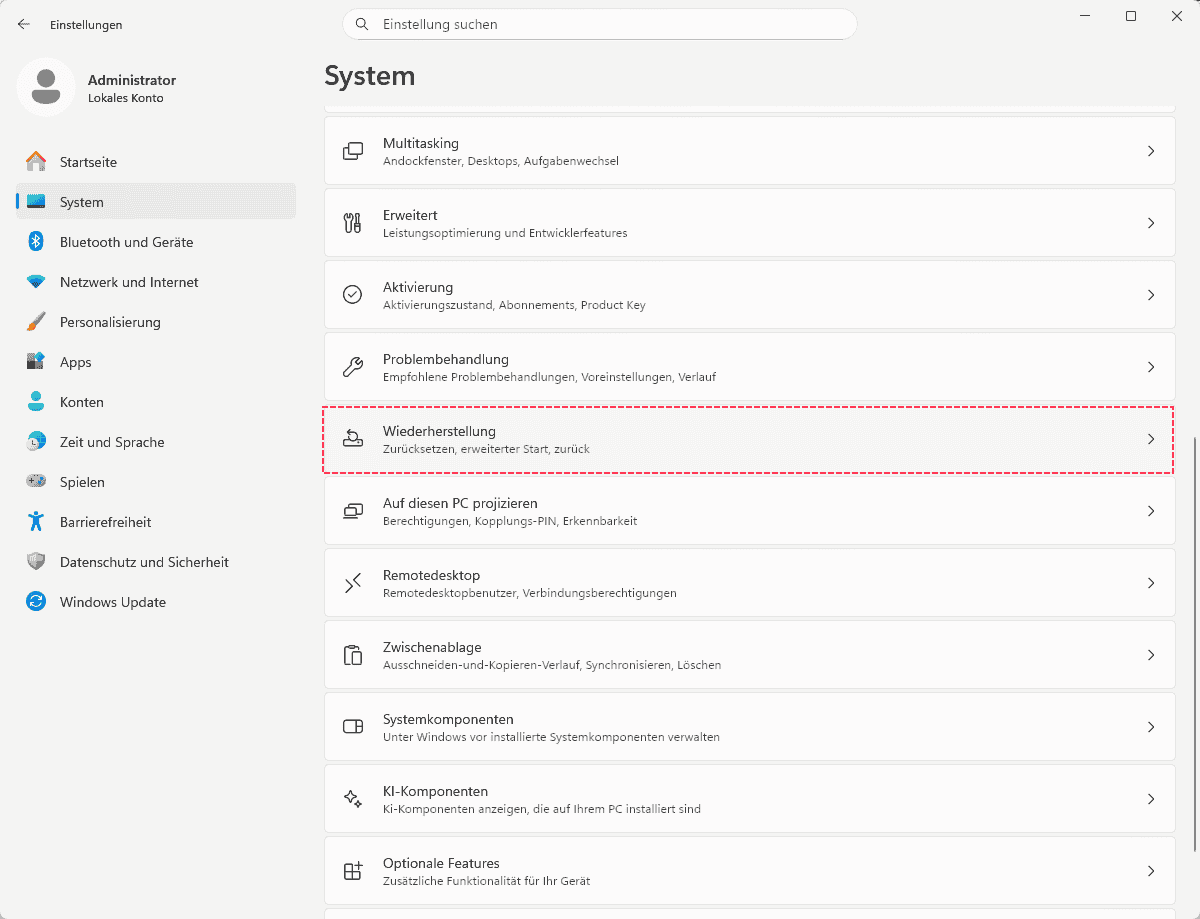Click the Konten person icon
The image size is (1200, 919).
click(x=36, y=402)
